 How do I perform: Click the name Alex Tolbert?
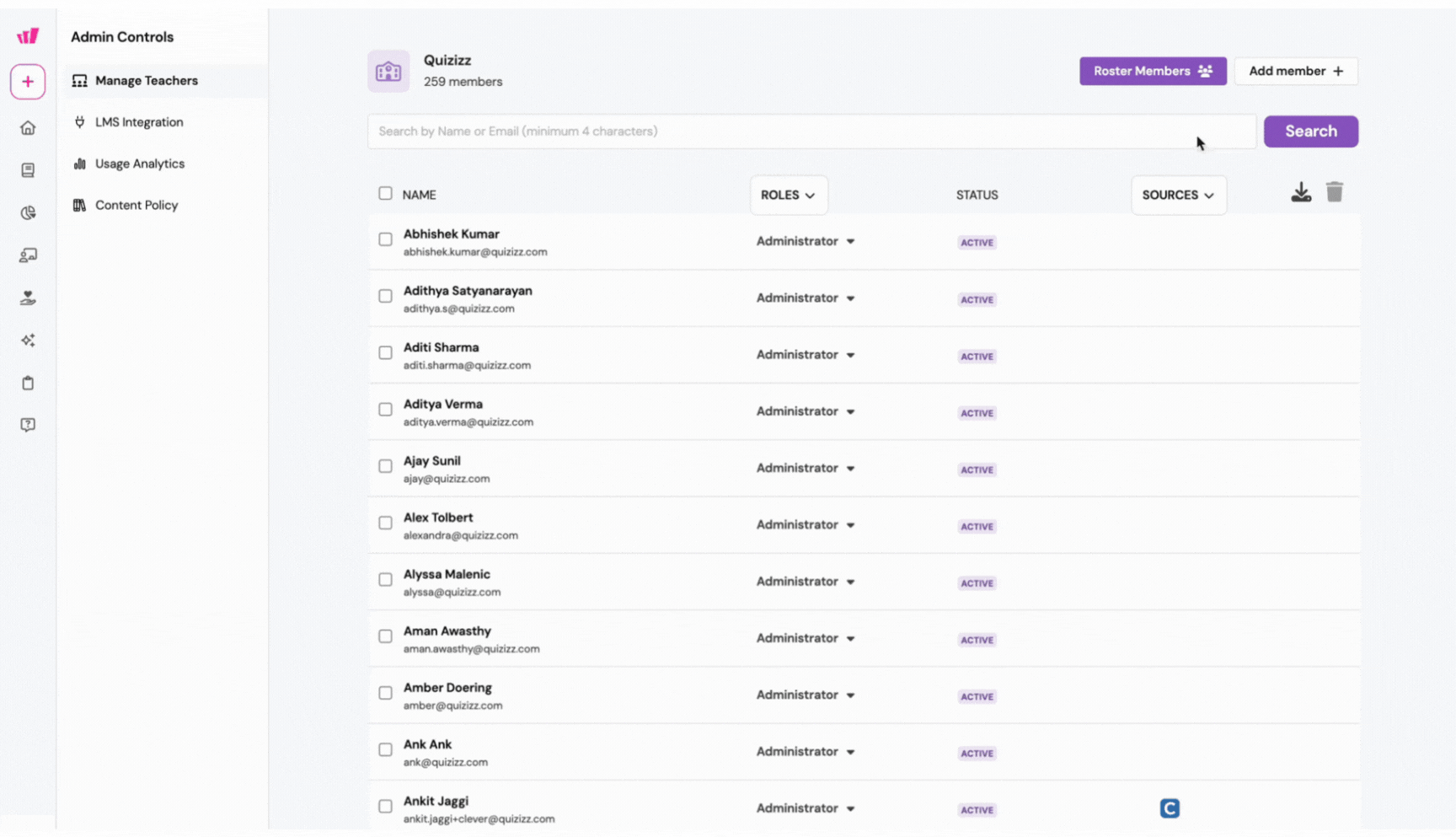438,518
